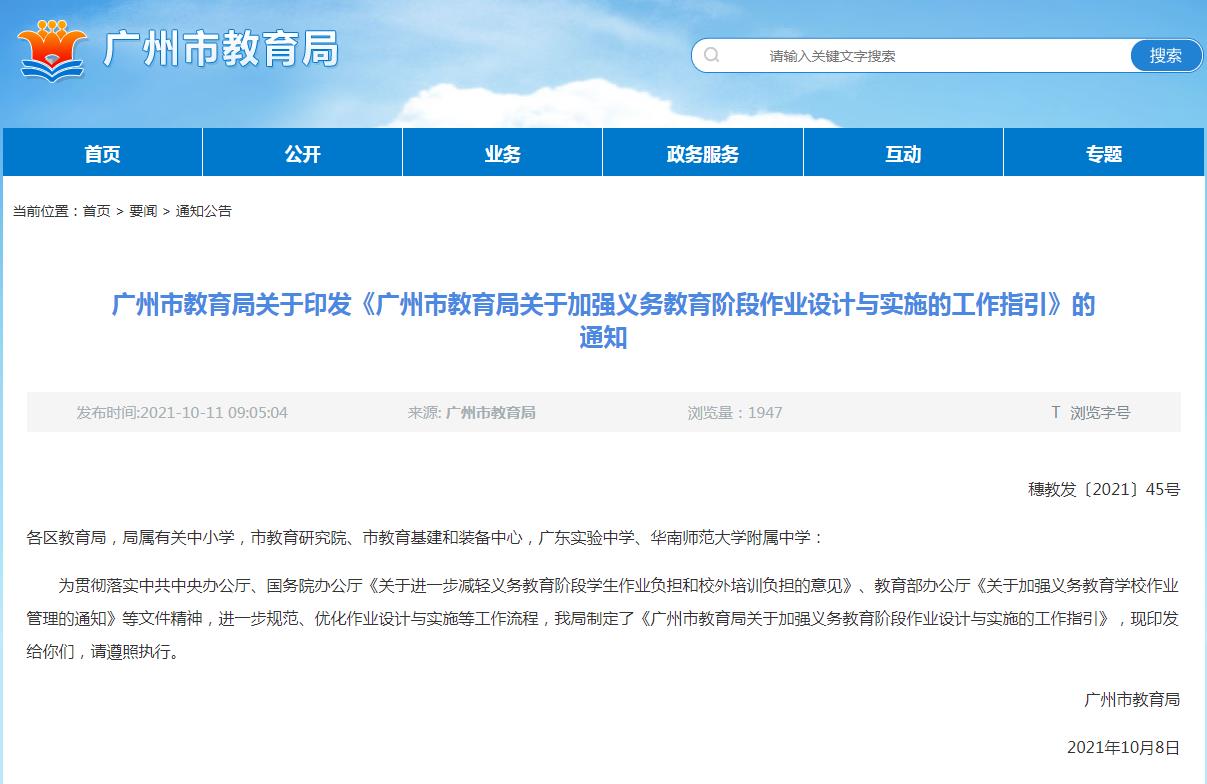This screenshot has width=1207, height=784.
Task: Open 通知公告 breadcrumb link
Action: (x=204, y=211)
